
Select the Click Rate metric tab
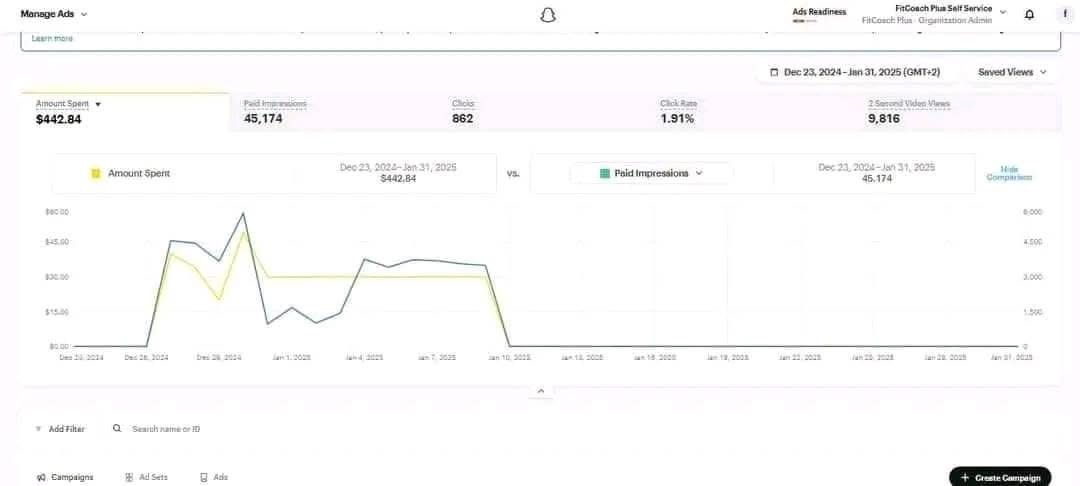[677, 111]
